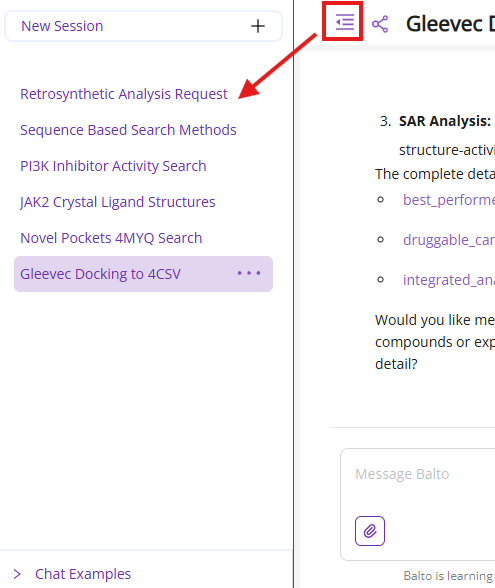The width and height of the screenshot is (495, 588).
Task: Open the integrated_ana file link
Action: click(449, 280)
